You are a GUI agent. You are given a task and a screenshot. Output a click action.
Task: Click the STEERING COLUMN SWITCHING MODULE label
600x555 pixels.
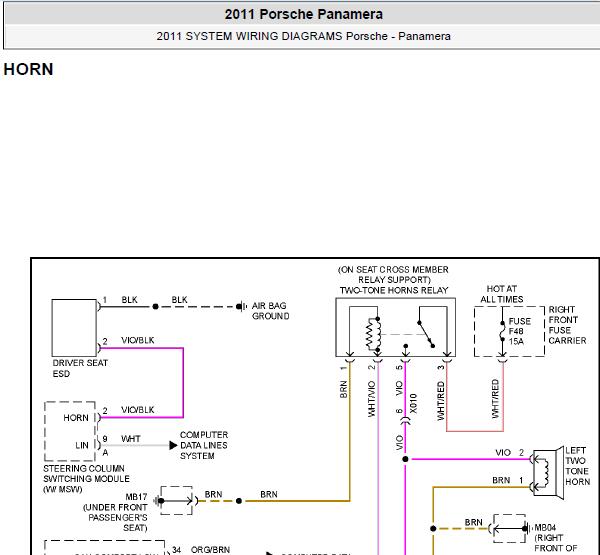[x=86, y=479]
